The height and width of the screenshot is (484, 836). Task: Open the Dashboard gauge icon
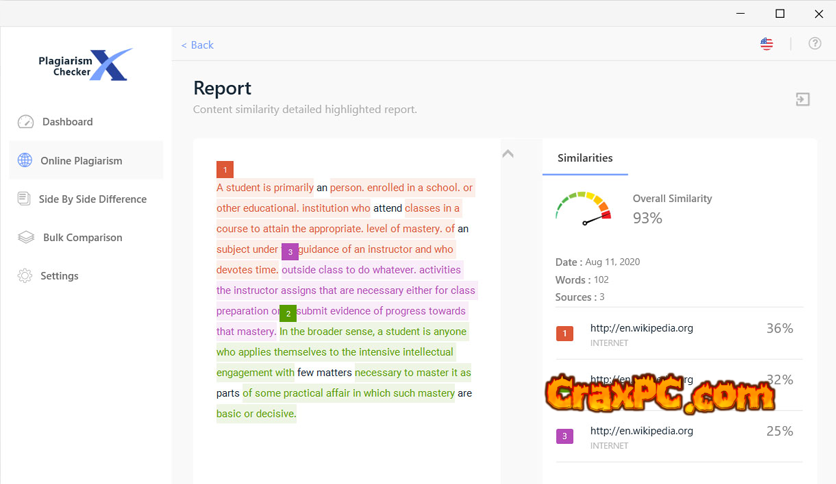pyautogui.click(x=26, y=122)
